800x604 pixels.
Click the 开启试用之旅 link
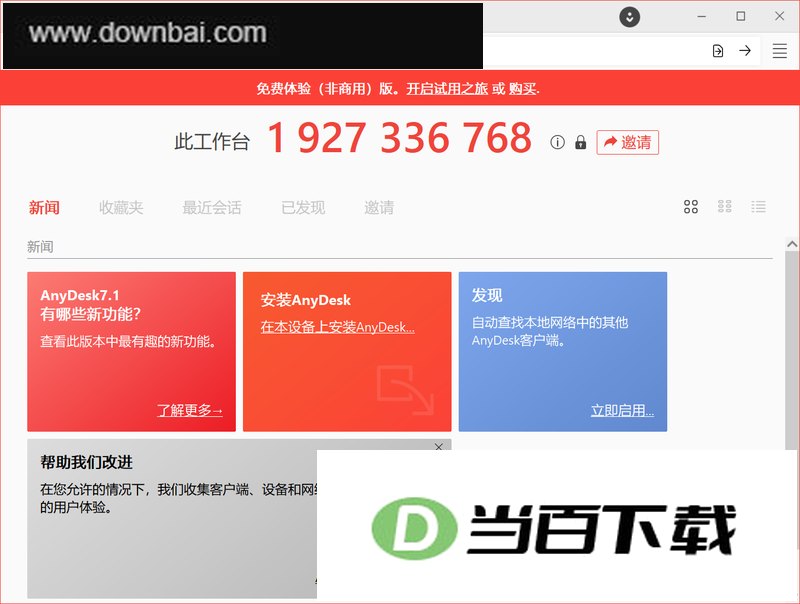point(447,89)
